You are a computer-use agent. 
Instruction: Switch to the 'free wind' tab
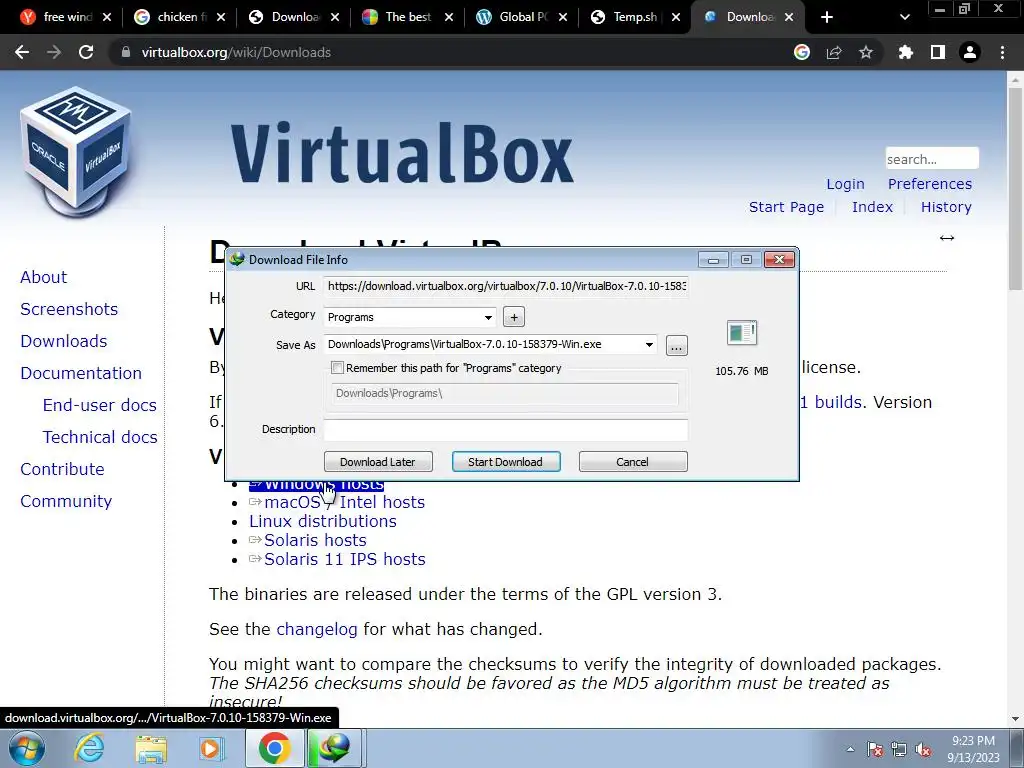59,17
